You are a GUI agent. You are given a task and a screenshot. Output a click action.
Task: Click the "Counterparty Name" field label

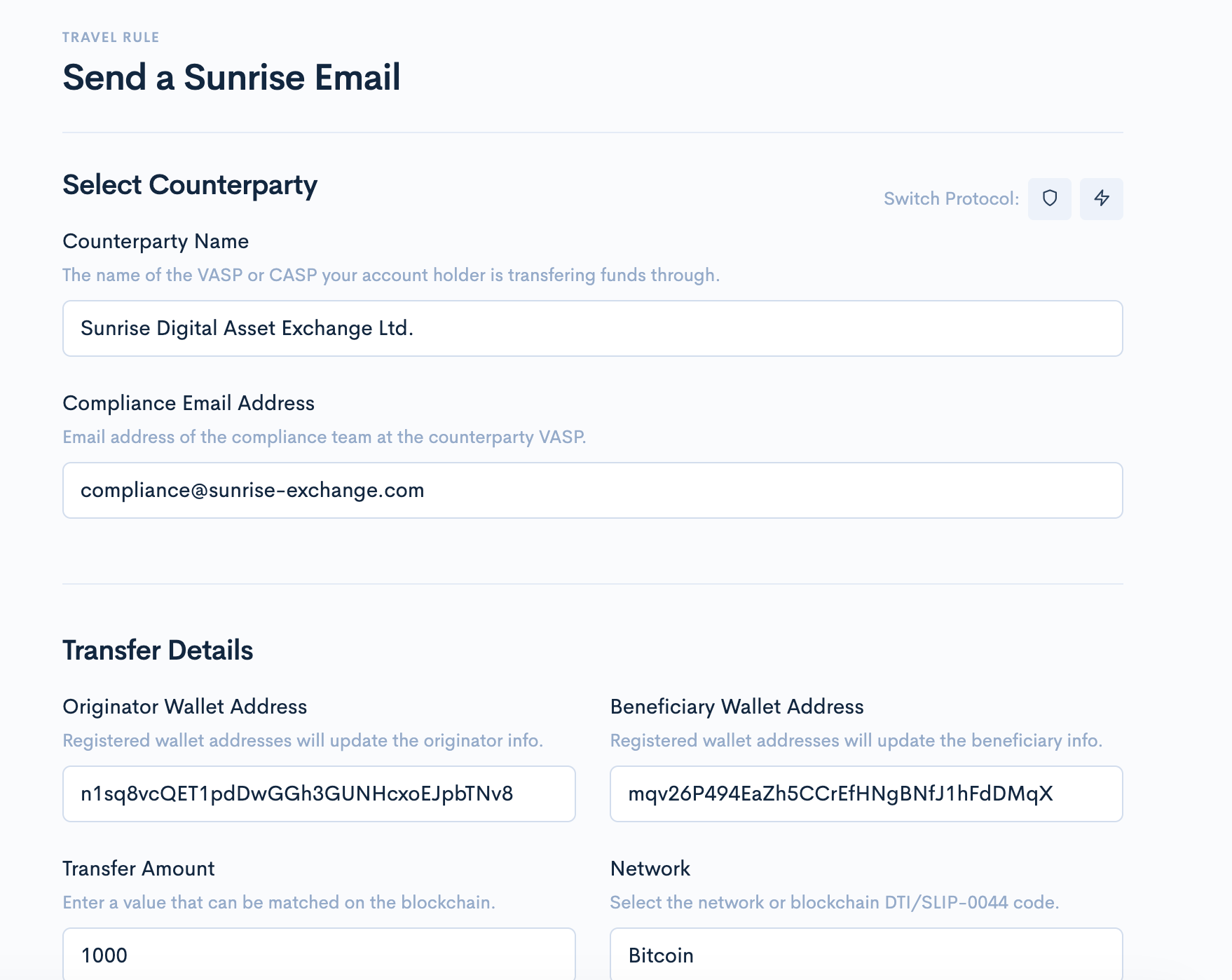point(156,242)
